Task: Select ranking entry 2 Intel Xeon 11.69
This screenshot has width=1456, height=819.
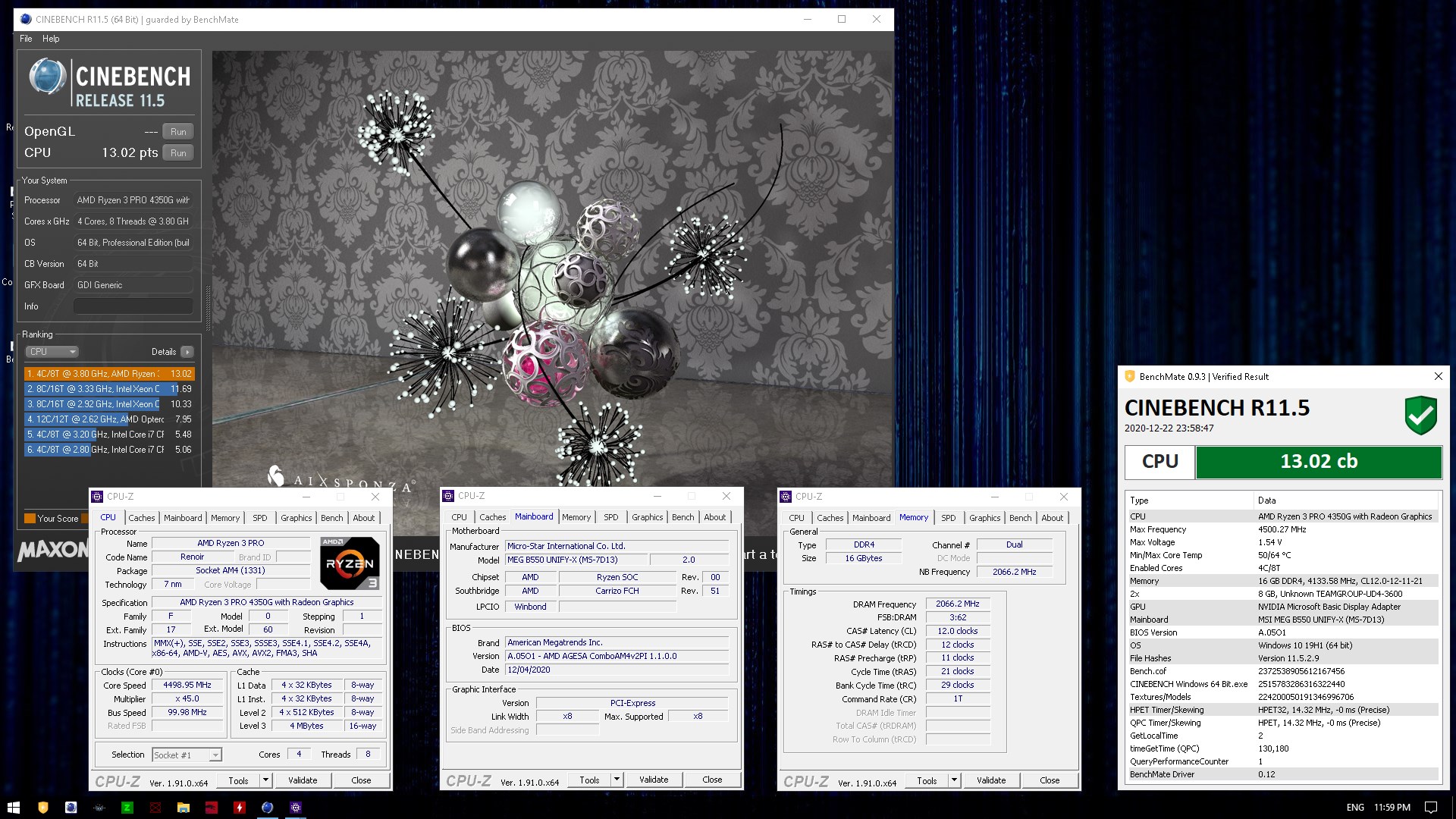Action: (x=109, y=389)
